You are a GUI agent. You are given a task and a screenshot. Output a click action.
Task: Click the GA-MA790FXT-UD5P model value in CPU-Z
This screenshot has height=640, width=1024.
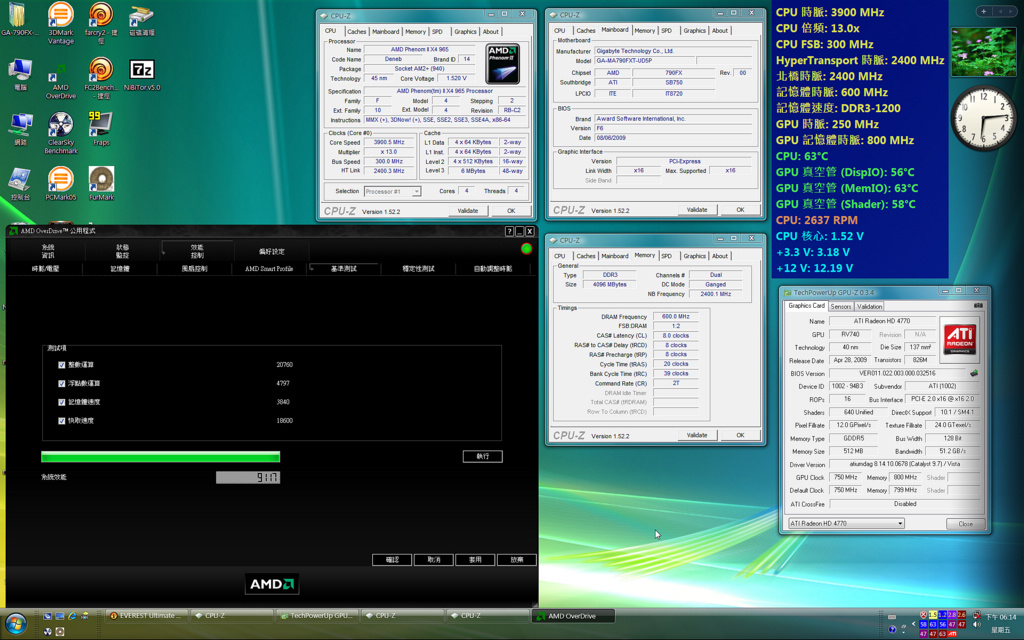point(644,61)
